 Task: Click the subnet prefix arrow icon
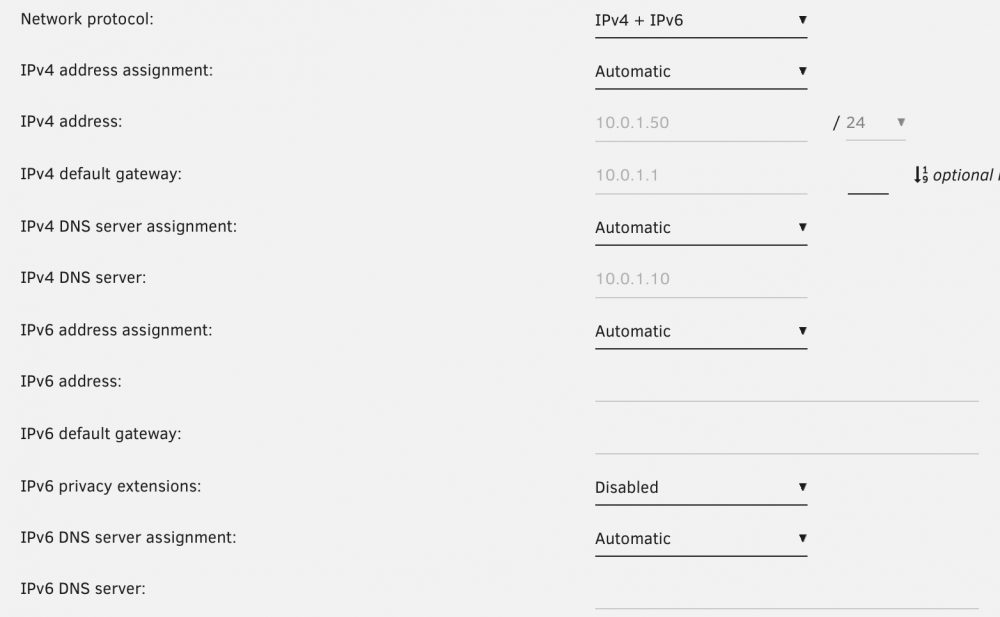[x=901, y=122]
